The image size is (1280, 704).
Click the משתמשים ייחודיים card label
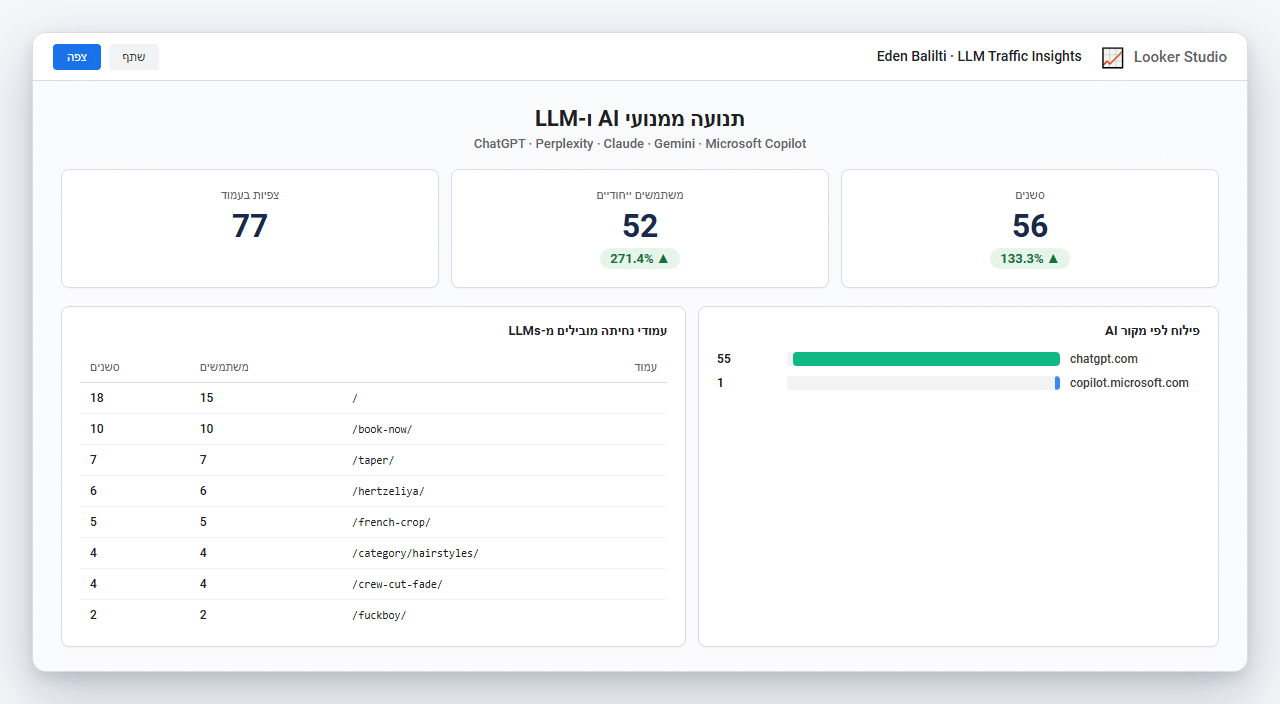(x=640, y=195)
